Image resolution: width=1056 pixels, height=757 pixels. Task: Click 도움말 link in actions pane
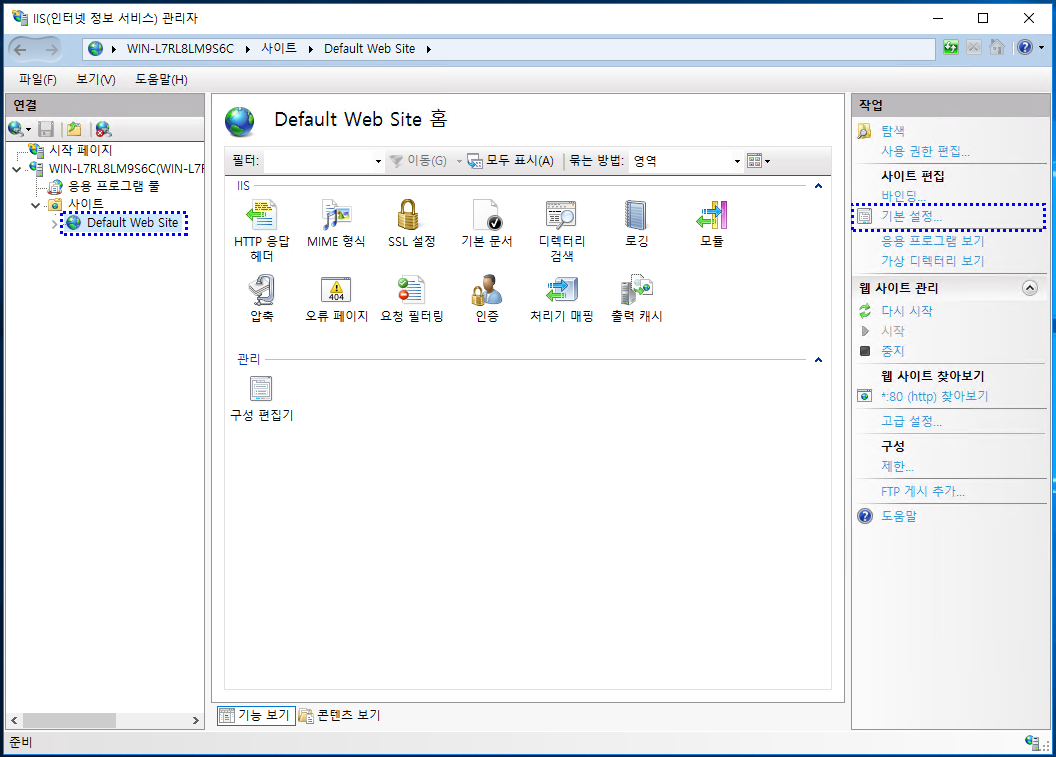[899, 516]
